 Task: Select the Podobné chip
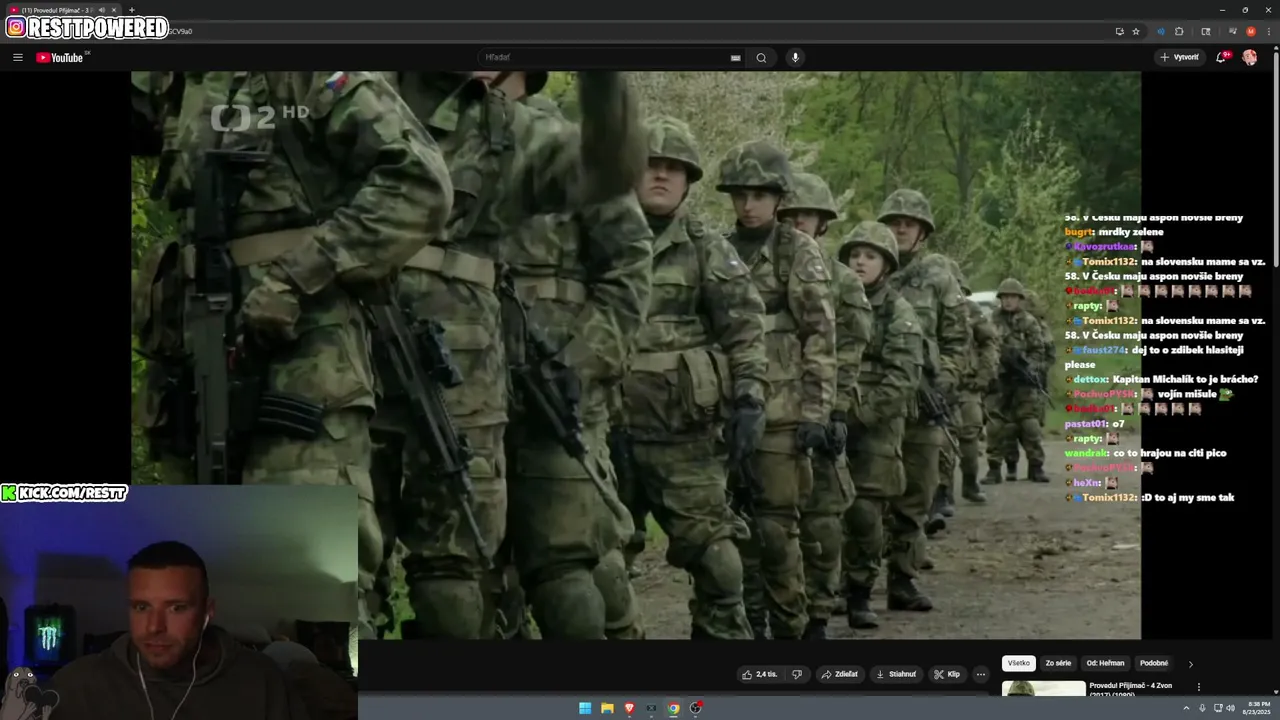click(x=1154, y=663)
